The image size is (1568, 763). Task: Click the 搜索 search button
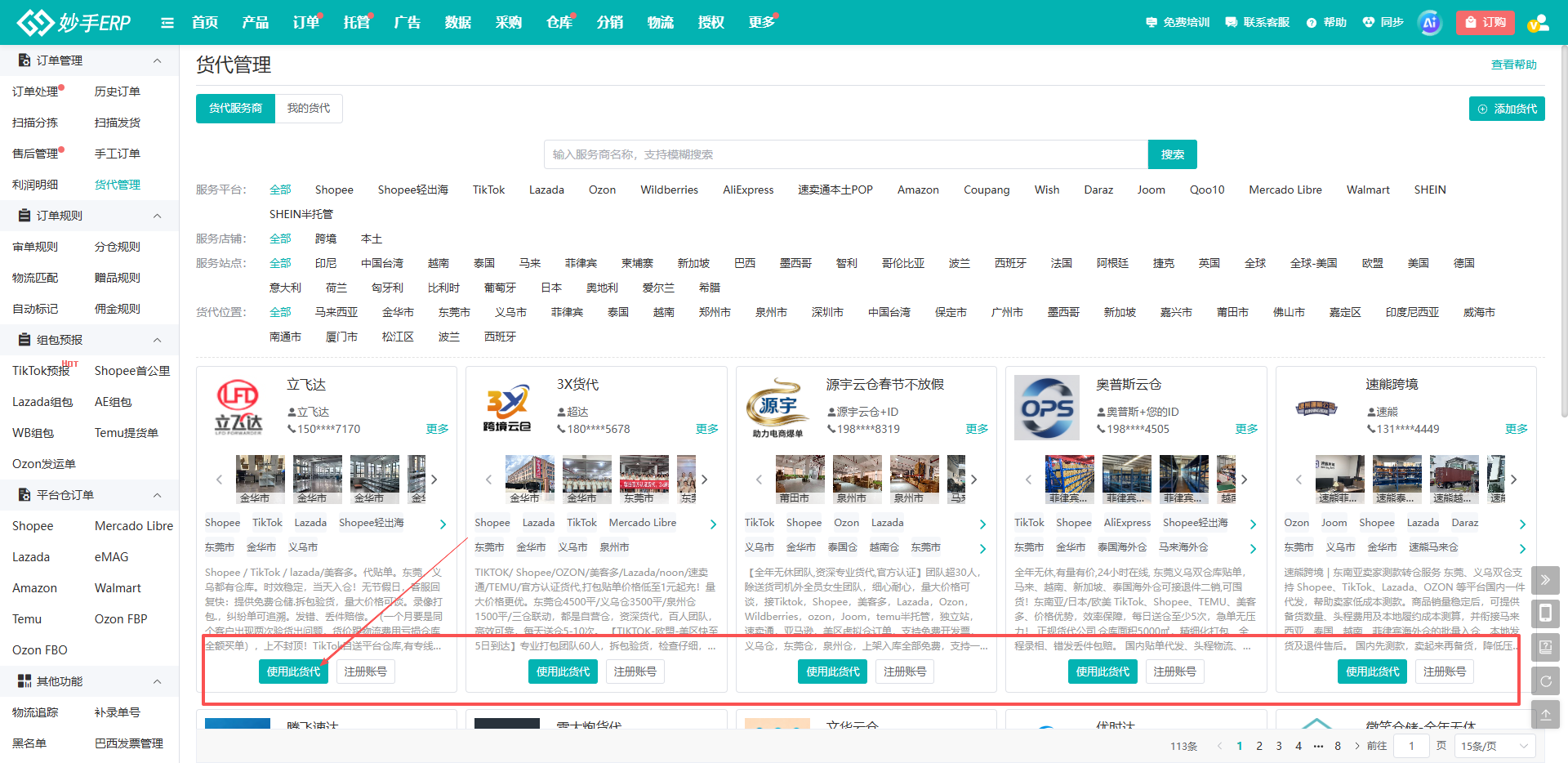click(x=1173, y=154)
